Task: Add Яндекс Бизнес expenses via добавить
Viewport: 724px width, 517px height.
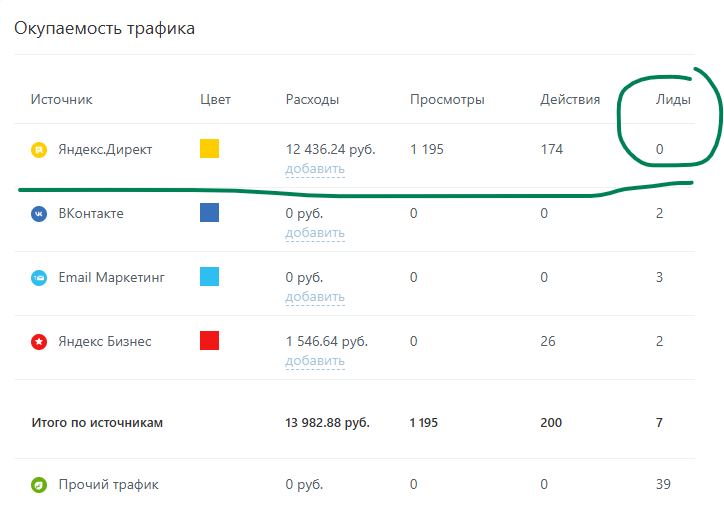Action: [315, 361]
